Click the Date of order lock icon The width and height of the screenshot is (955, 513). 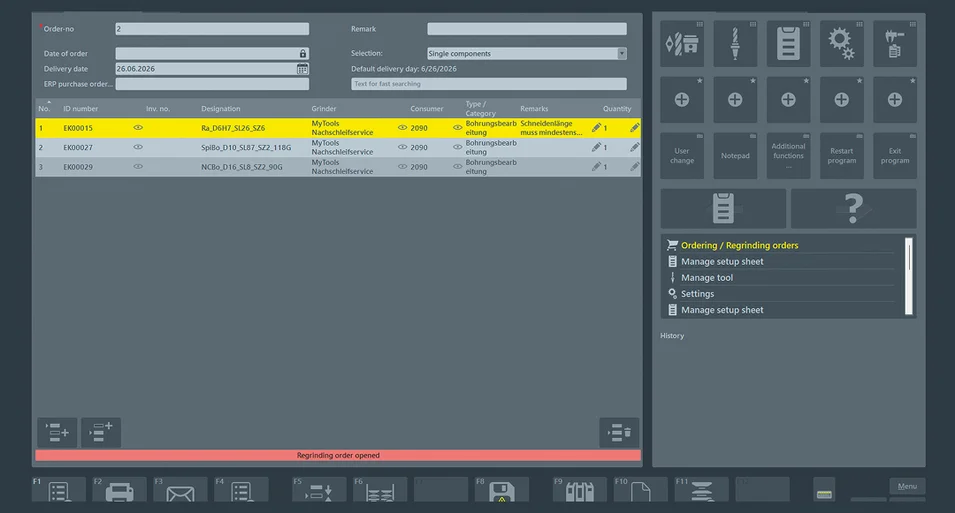point(303,54)
